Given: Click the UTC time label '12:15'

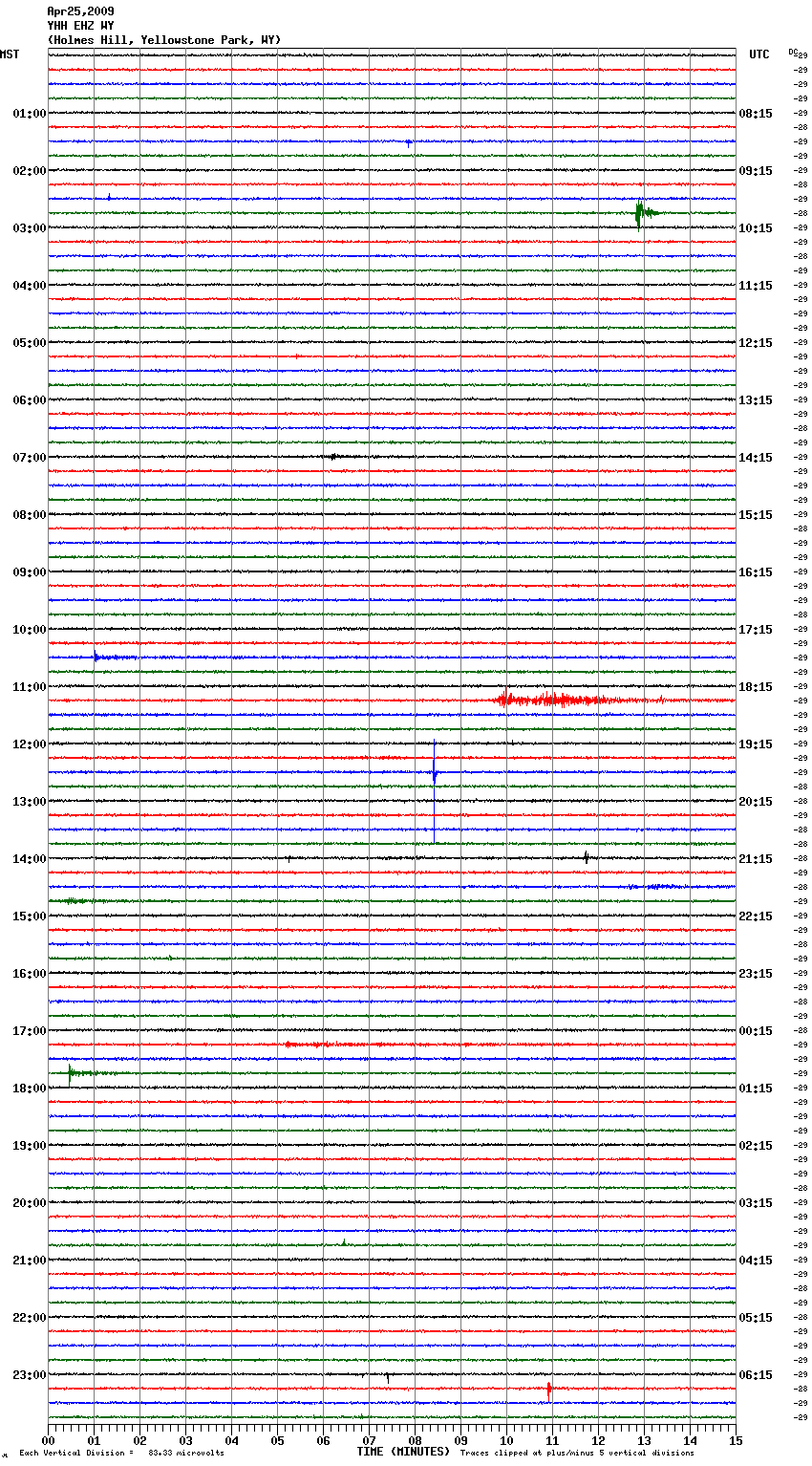Looking at the screenshot, I should click(756, 343).
